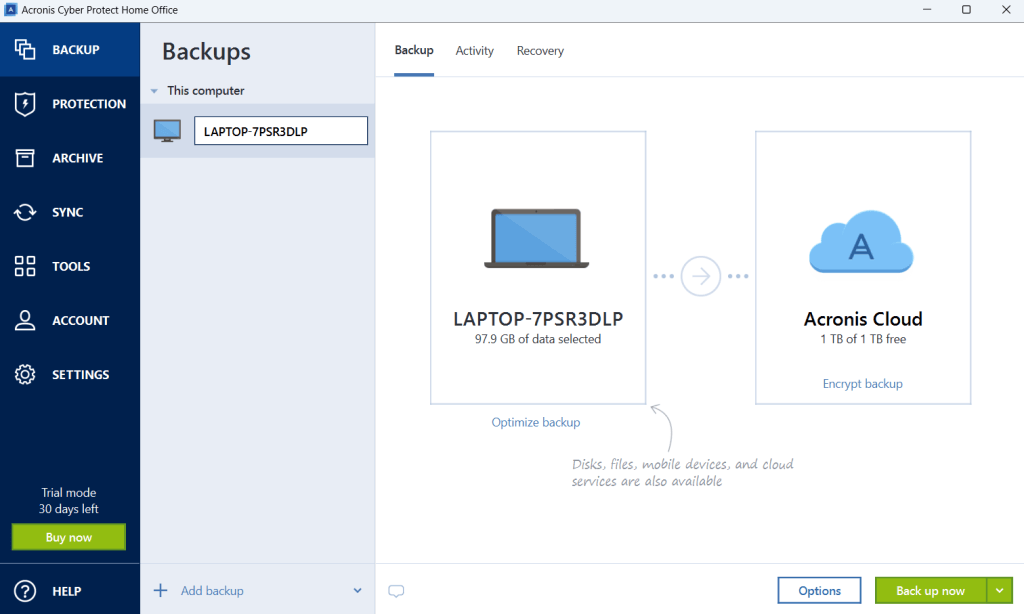Click the Help question mark icon
This screenshot has width=1024, height=614.
[25, 591]
